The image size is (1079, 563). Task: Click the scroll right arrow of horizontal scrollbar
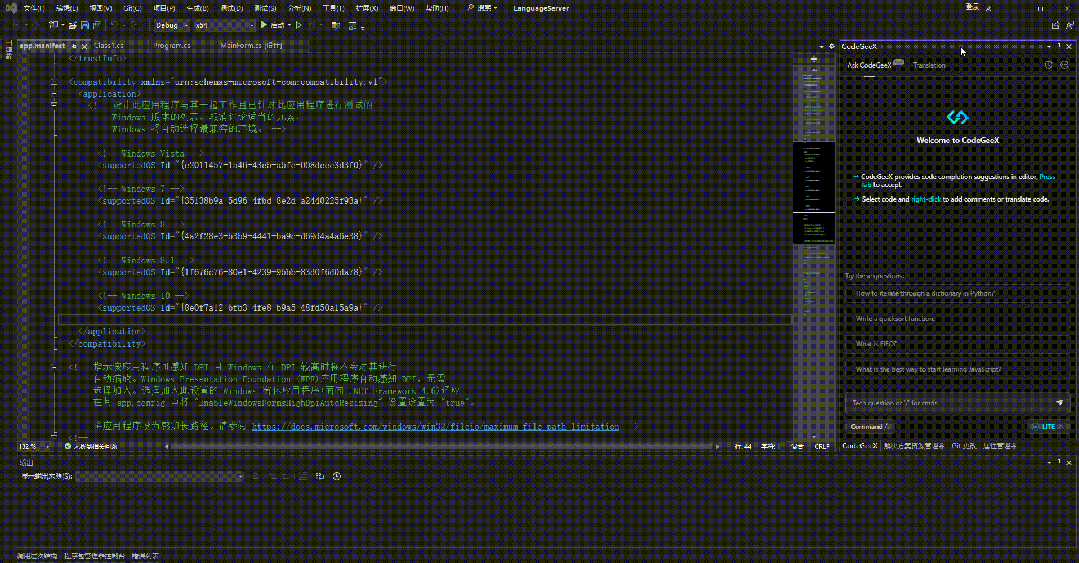click(718, 446)
